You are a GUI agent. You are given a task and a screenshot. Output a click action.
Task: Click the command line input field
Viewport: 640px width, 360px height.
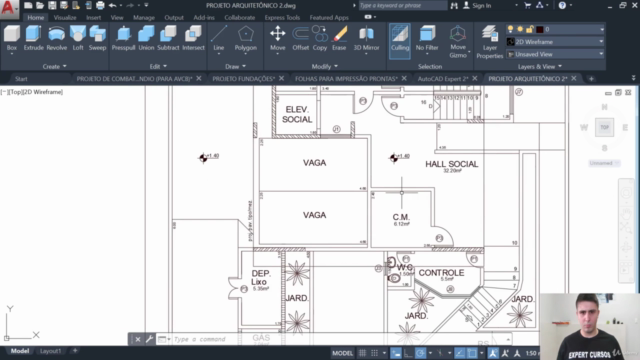[339, 339]
